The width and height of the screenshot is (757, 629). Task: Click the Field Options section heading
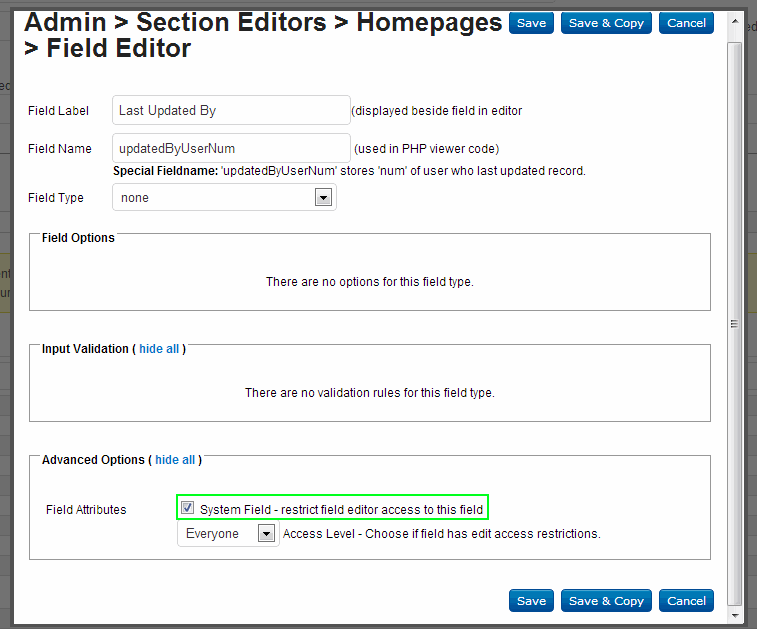(x=78, y=238)
